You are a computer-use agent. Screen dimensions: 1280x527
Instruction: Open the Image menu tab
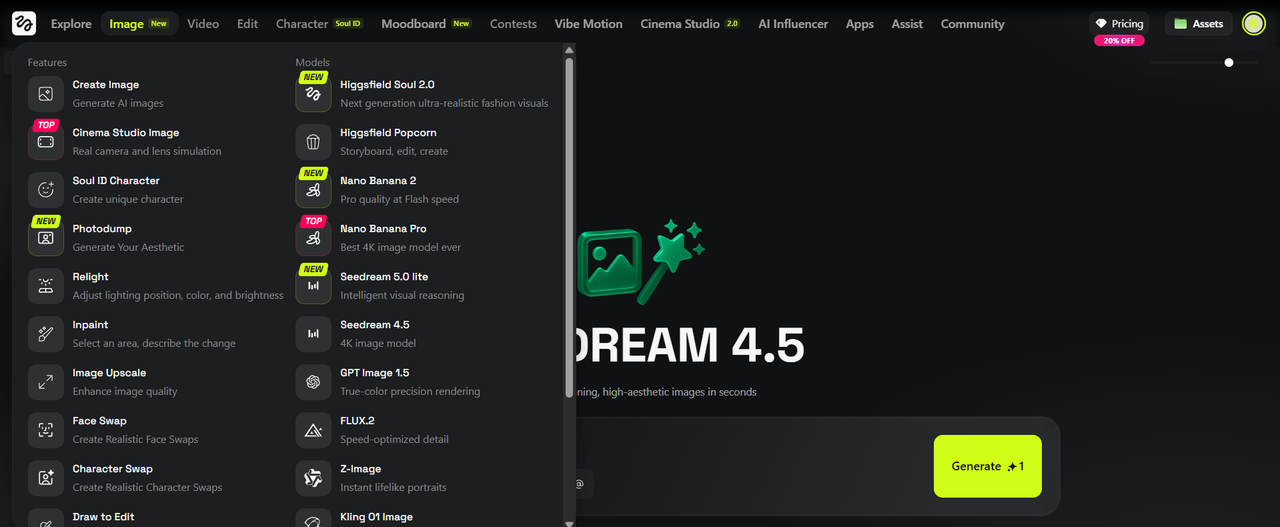[x=139, y=24]
